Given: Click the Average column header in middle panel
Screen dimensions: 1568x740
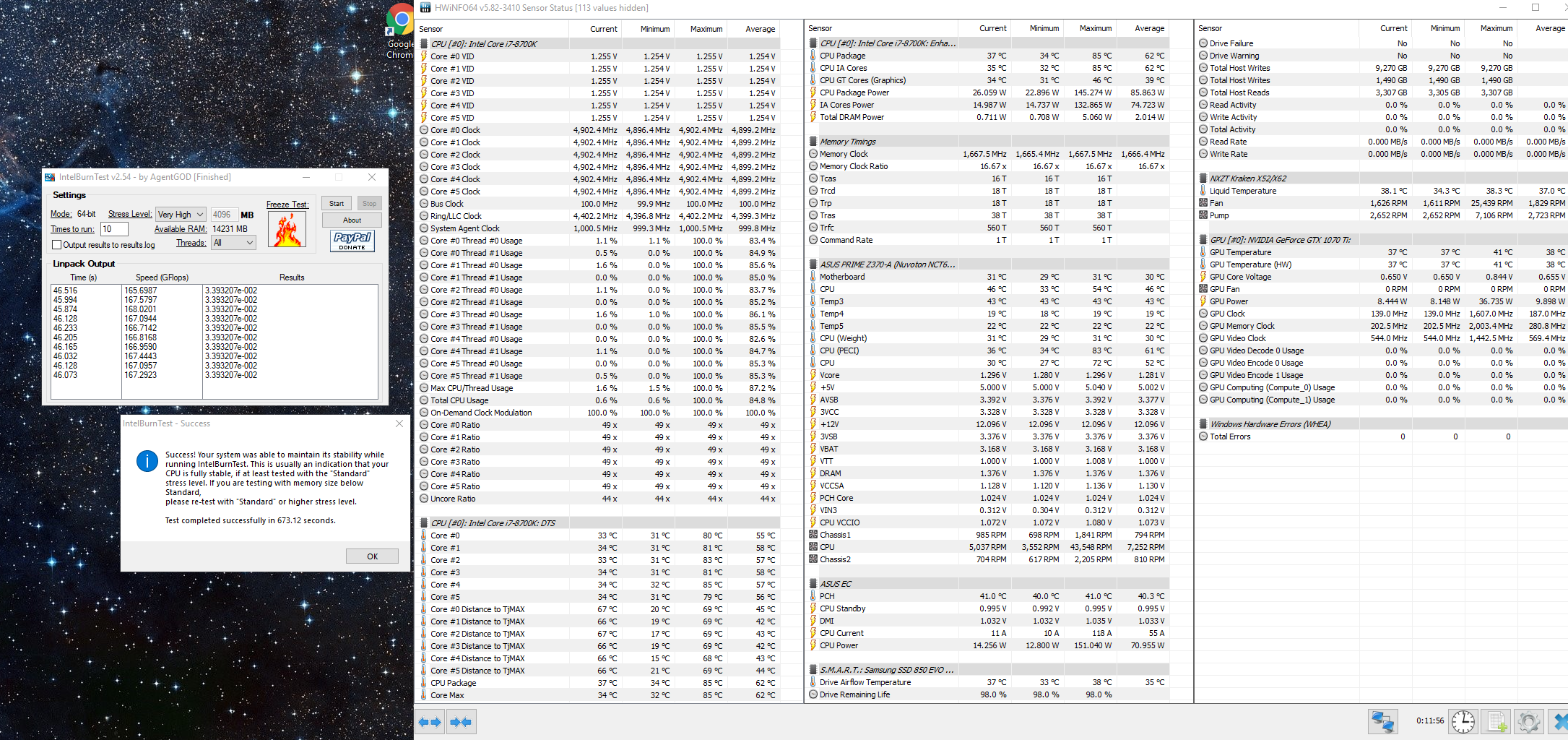Looking at the screenshot, I should tap(1149, 28).
